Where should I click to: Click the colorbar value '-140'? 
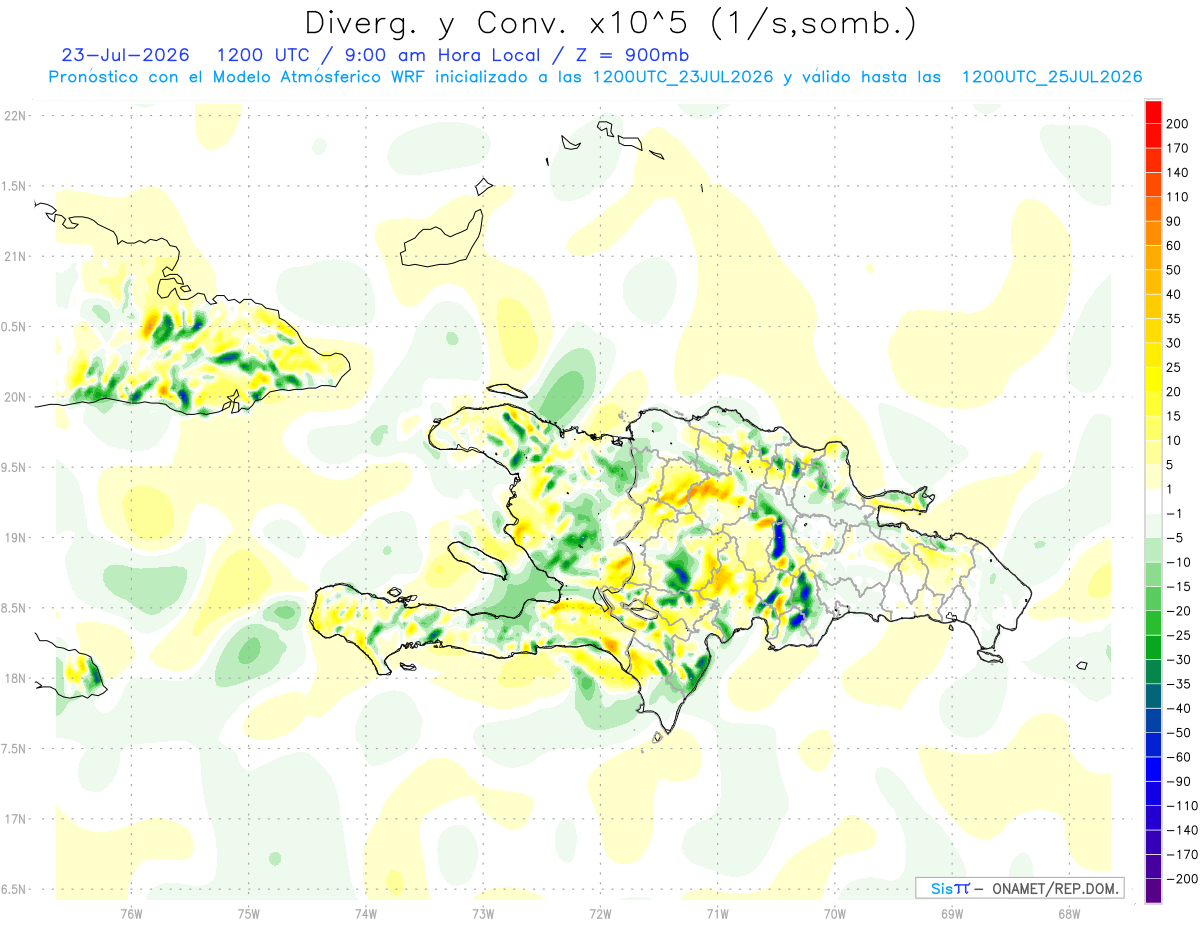click(1181, 830)
